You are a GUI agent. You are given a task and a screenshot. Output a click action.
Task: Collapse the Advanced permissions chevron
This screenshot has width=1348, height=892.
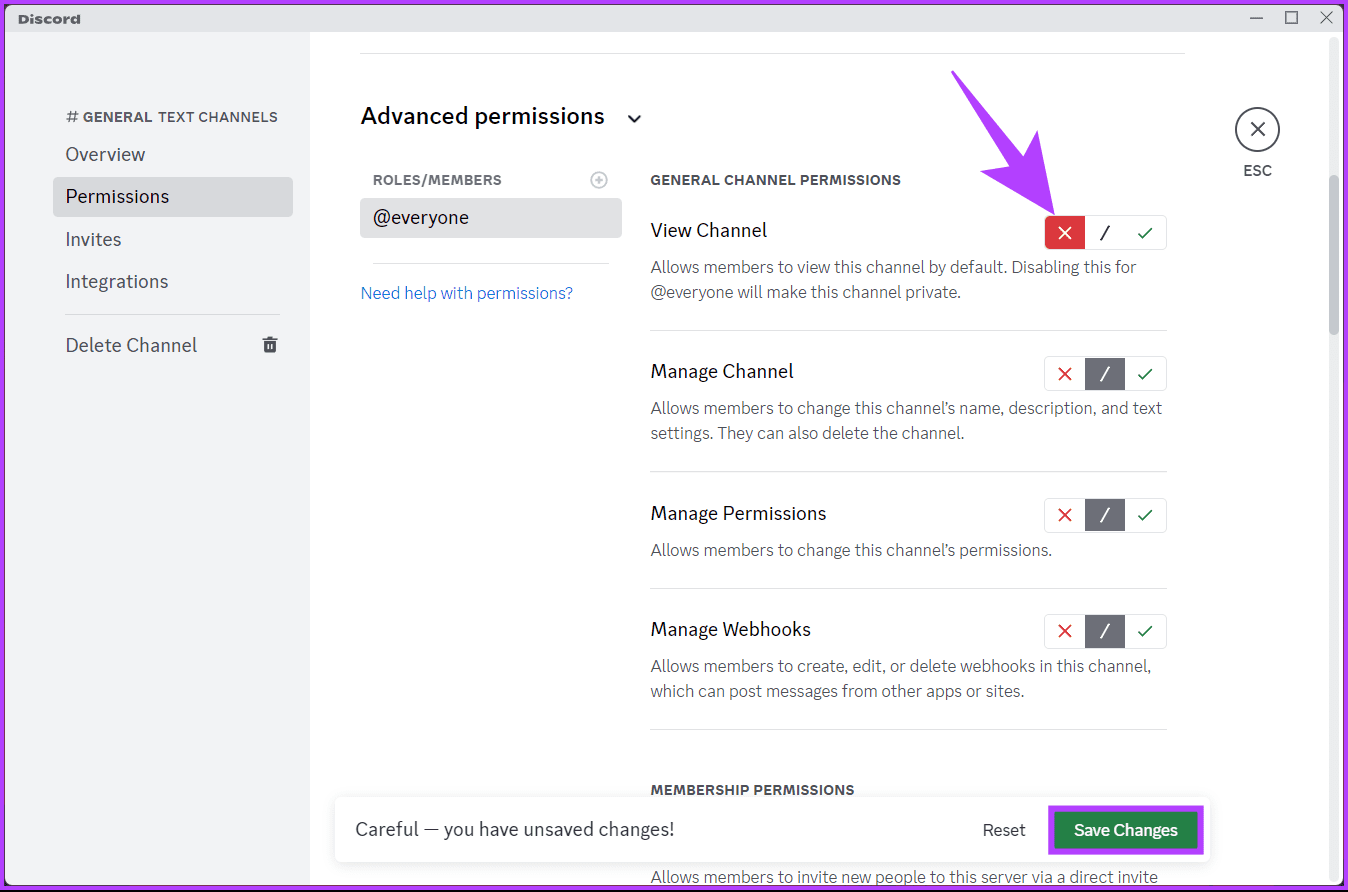[634, 119]
